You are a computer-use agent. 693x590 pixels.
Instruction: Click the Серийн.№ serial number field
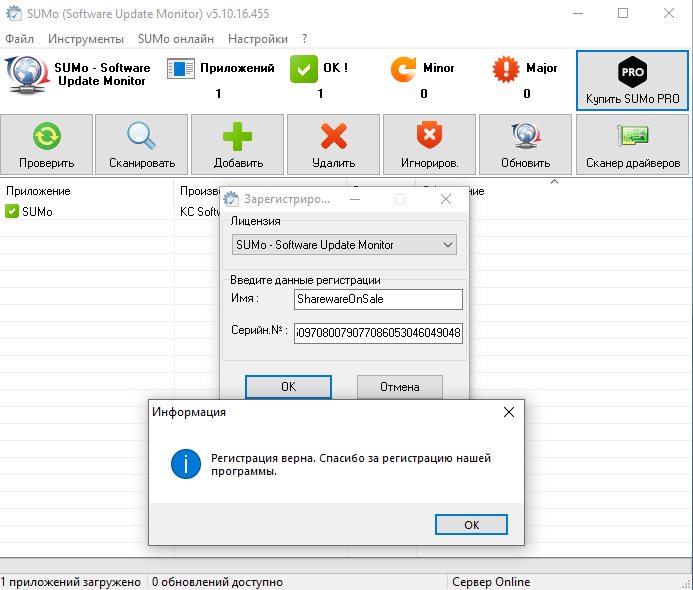point(378,333)
